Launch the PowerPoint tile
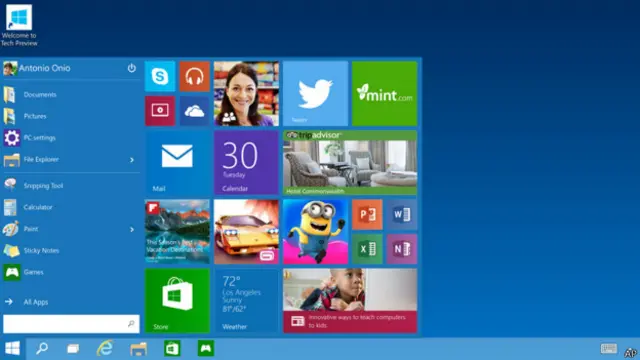 pyautogui.click(x=367, y=214)
